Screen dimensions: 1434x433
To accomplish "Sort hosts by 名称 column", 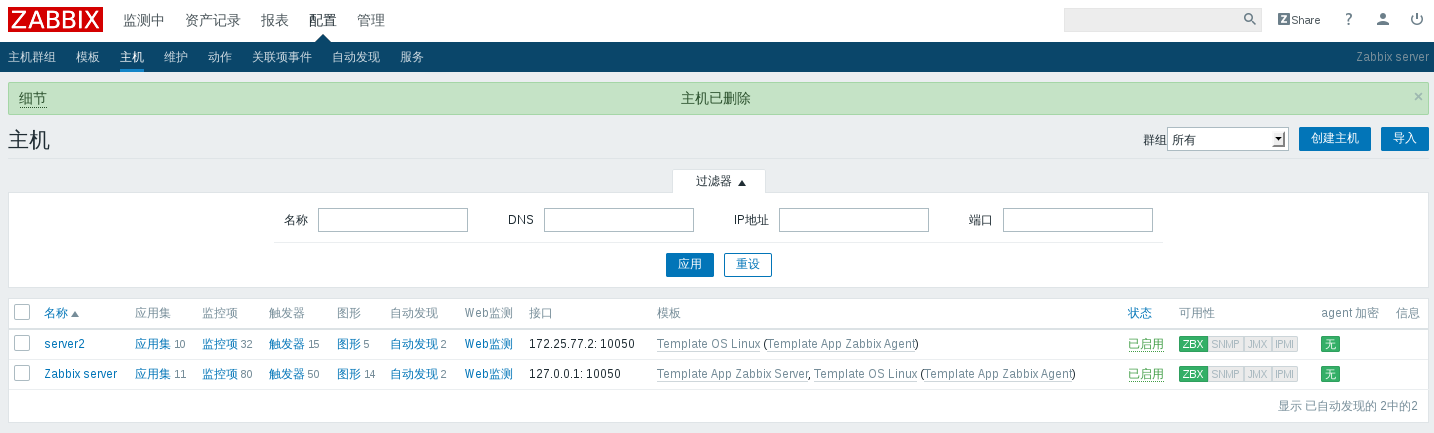I will 61,313.
